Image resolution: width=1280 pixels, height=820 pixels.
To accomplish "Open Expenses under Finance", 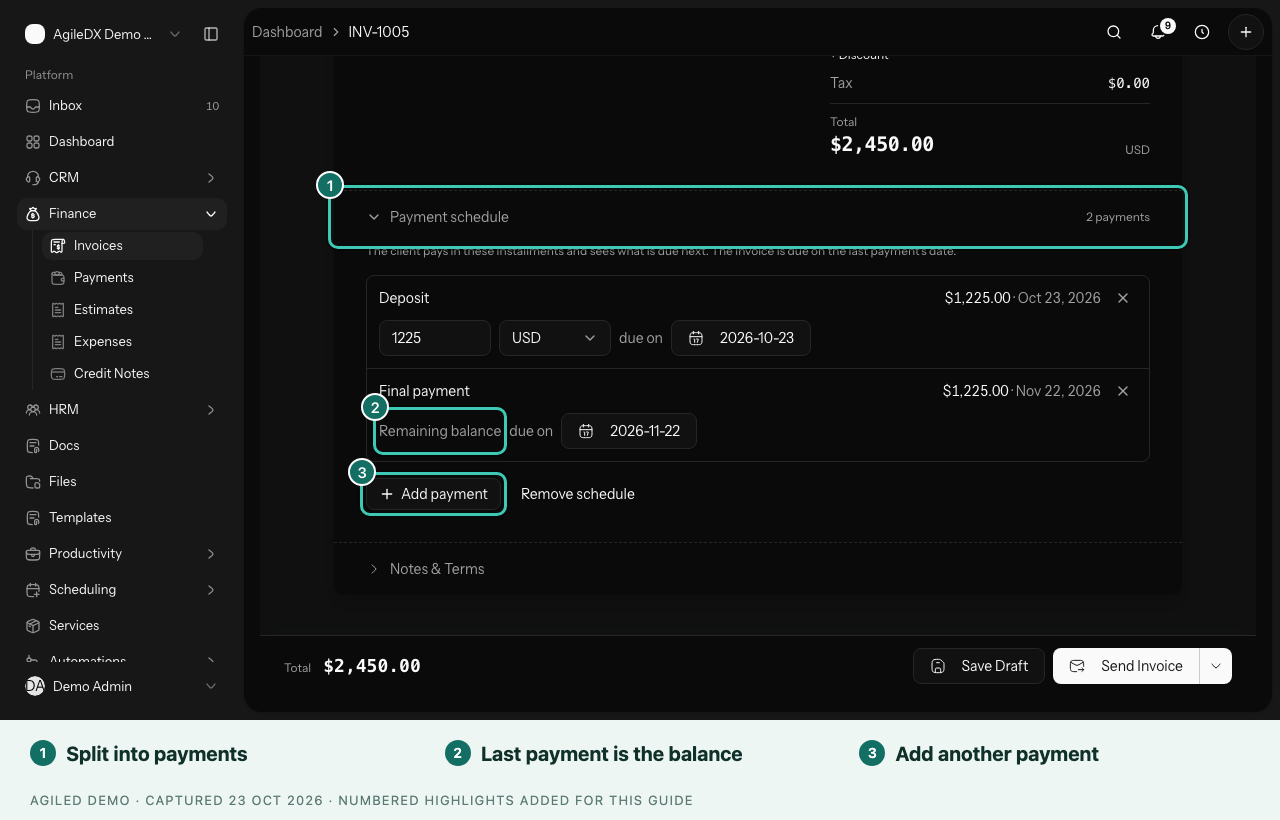I will point(122,342).
